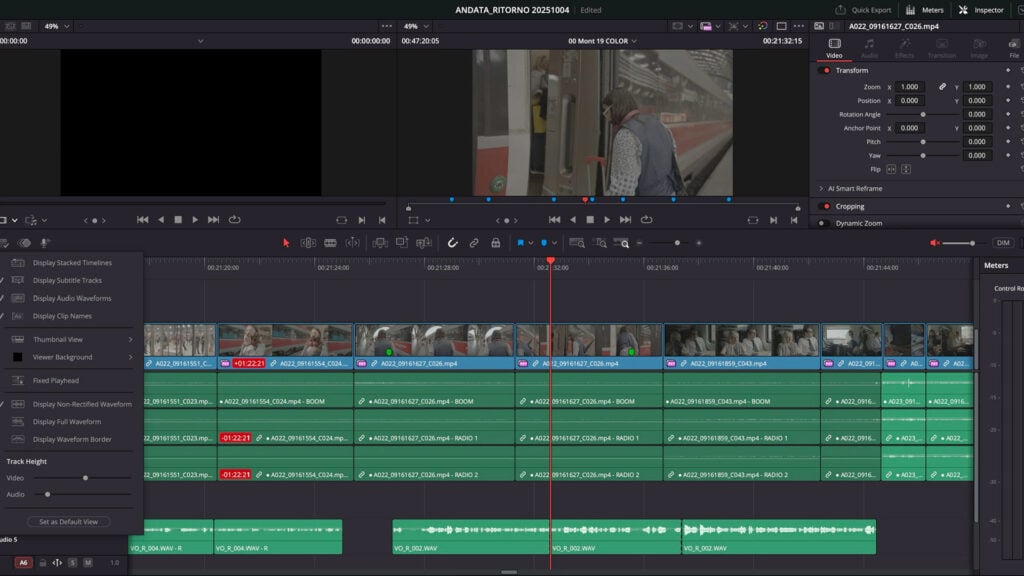Toggle timeline Snapping magnet

453,243
